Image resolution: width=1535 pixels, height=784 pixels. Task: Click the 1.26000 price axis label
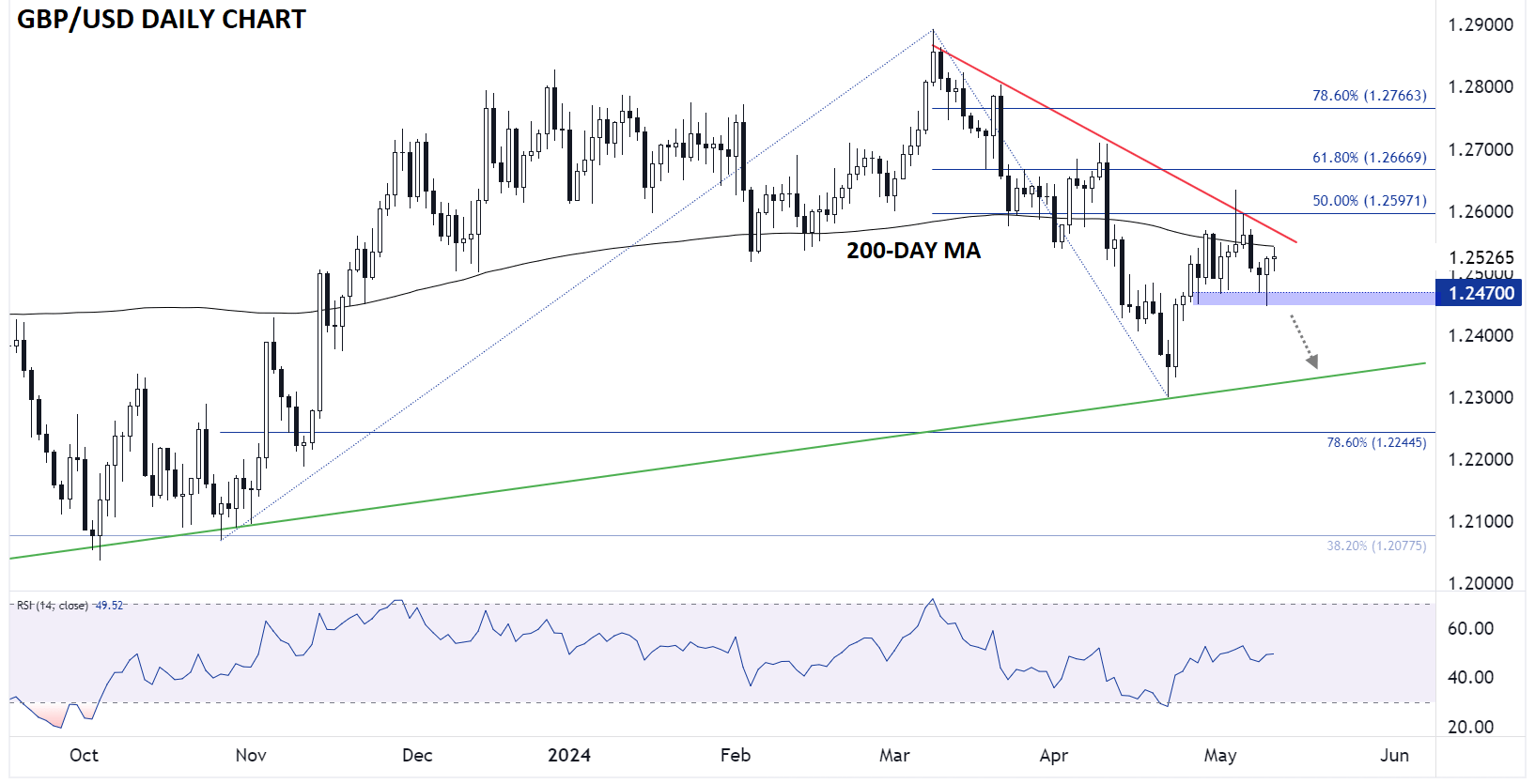1481,211
